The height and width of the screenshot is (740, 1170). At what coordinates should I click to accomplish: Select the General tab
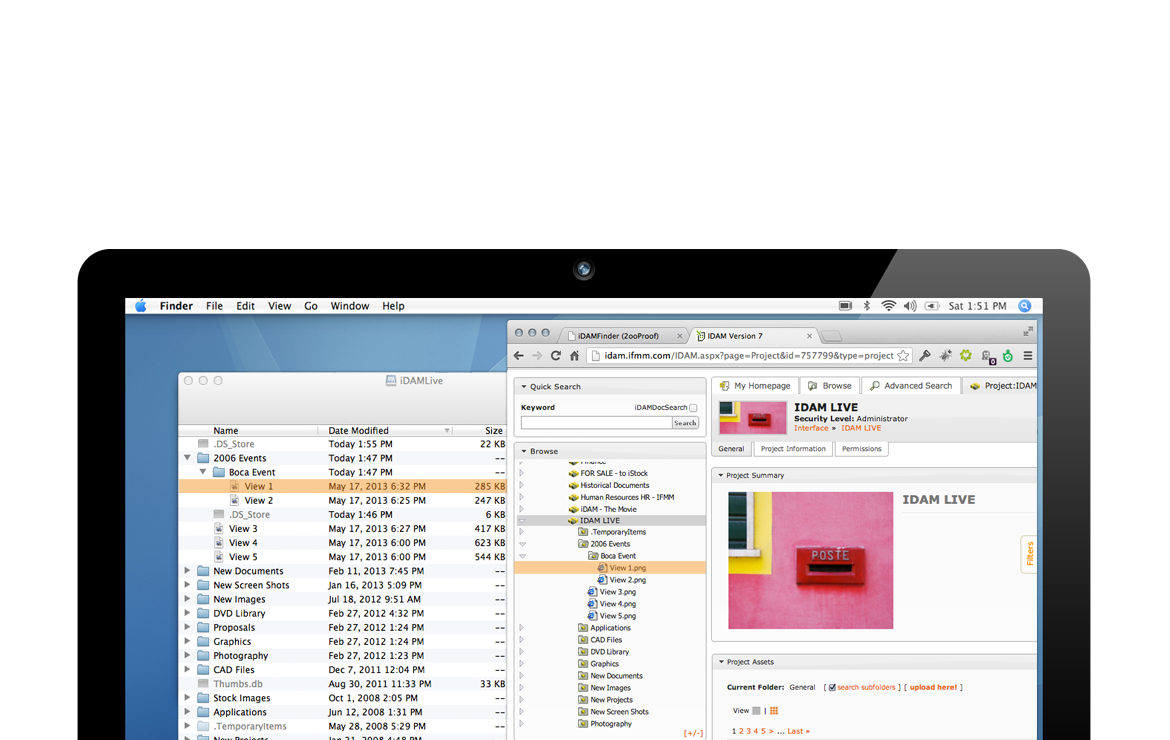(731, 449)
